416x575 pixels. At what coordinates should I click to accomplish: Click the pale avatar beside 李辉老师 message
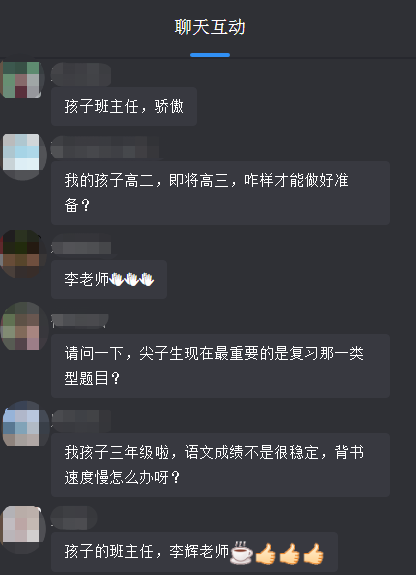click(x=23, y=530)
